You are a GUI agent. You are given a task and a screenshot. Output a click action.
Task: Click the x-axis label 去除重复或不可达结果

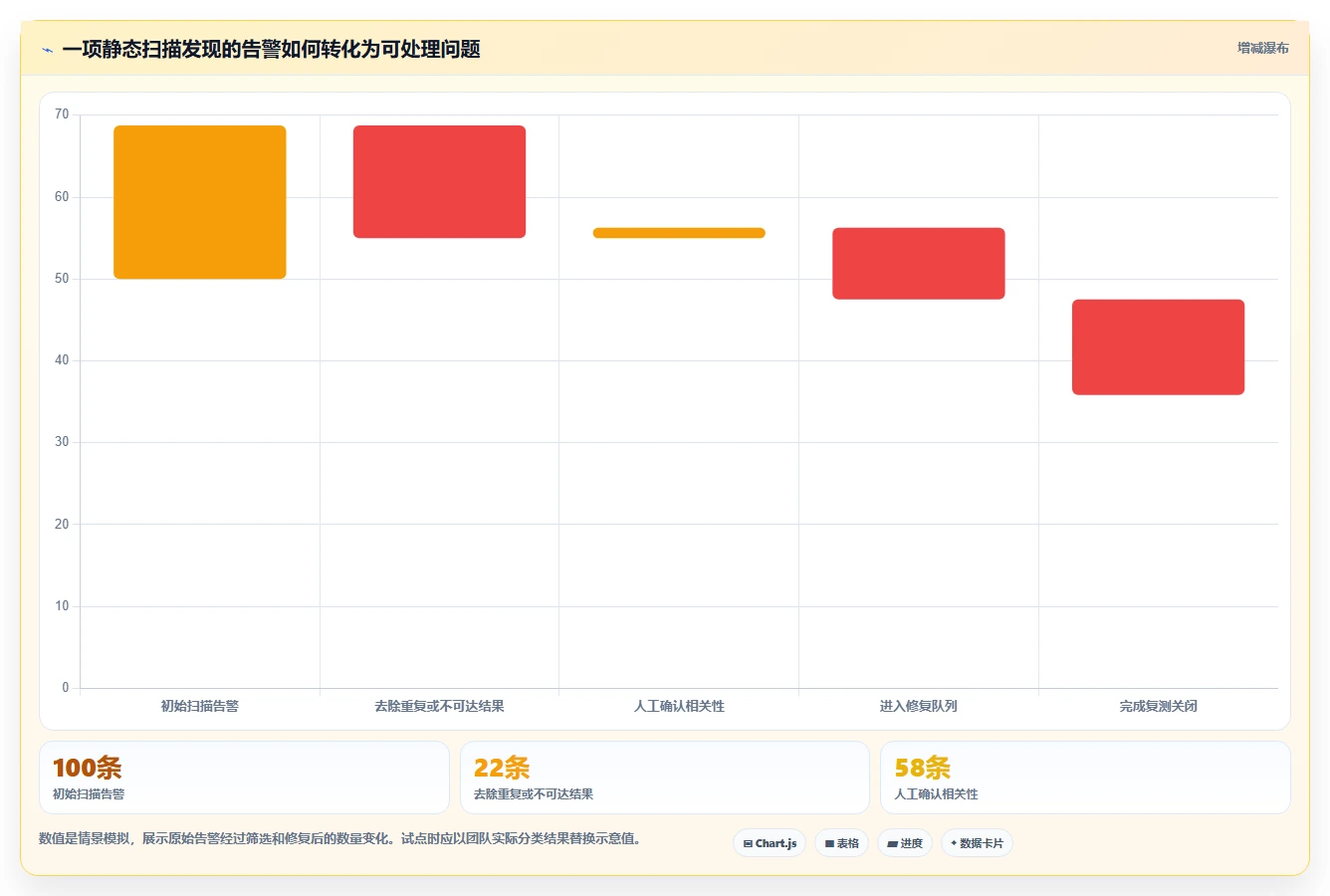[439, 706]
